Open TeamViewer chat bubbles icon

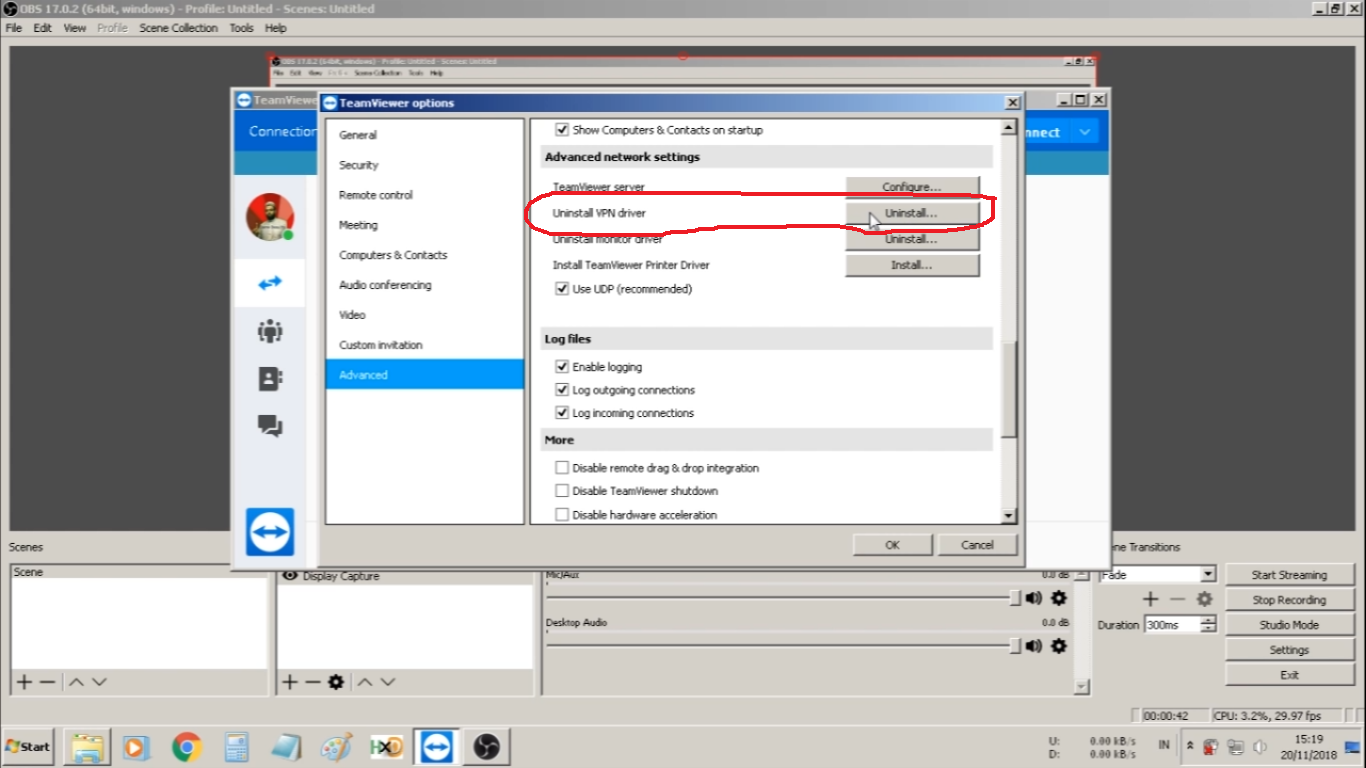point(270,426)
